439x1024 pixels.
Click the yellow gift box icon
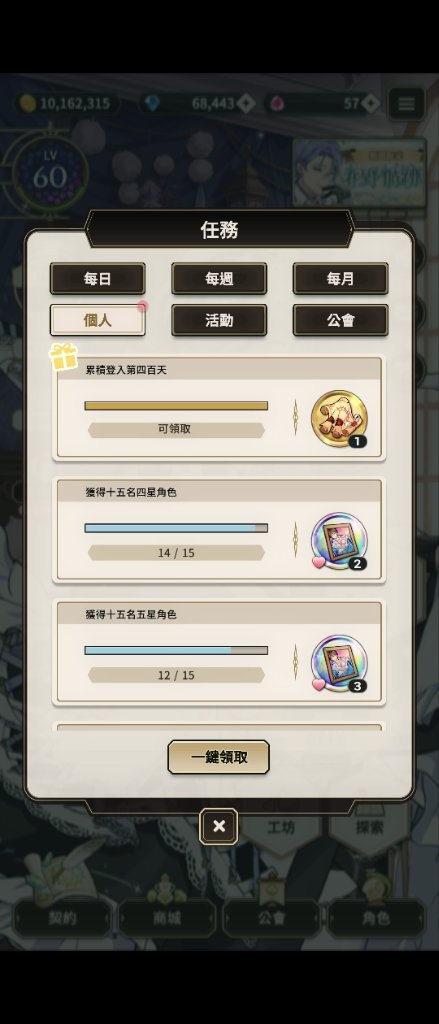(63, 357)
